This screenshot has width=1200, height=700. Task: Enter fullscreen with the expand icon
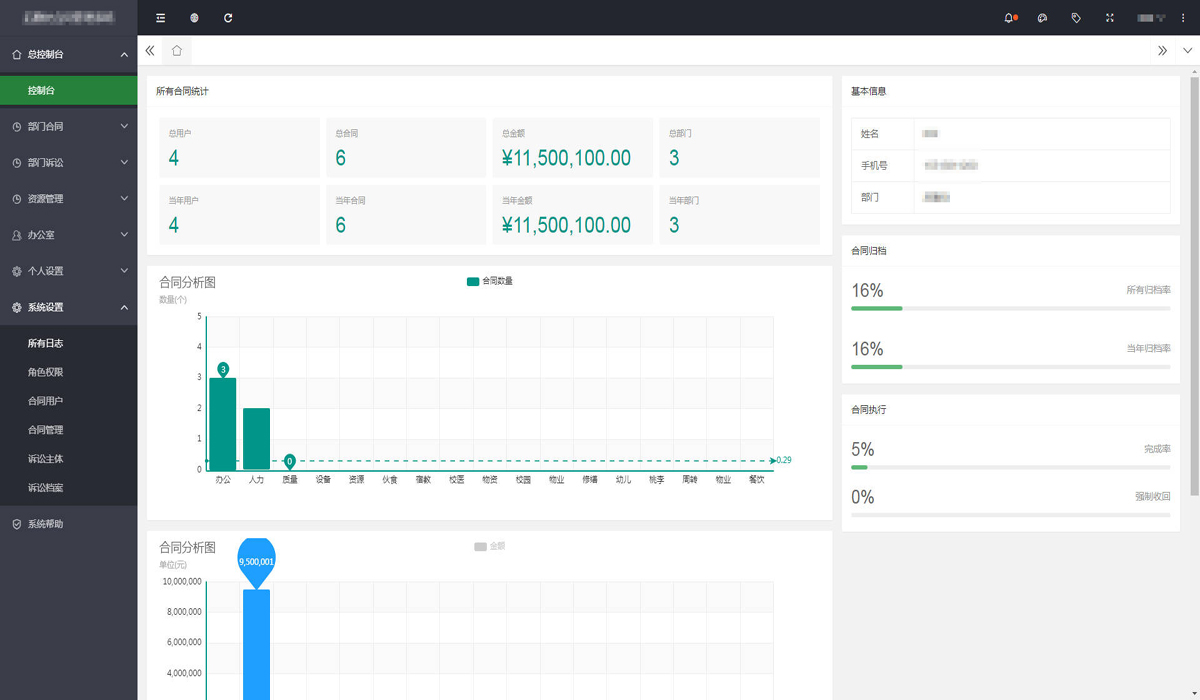[x=1110, y=18]
